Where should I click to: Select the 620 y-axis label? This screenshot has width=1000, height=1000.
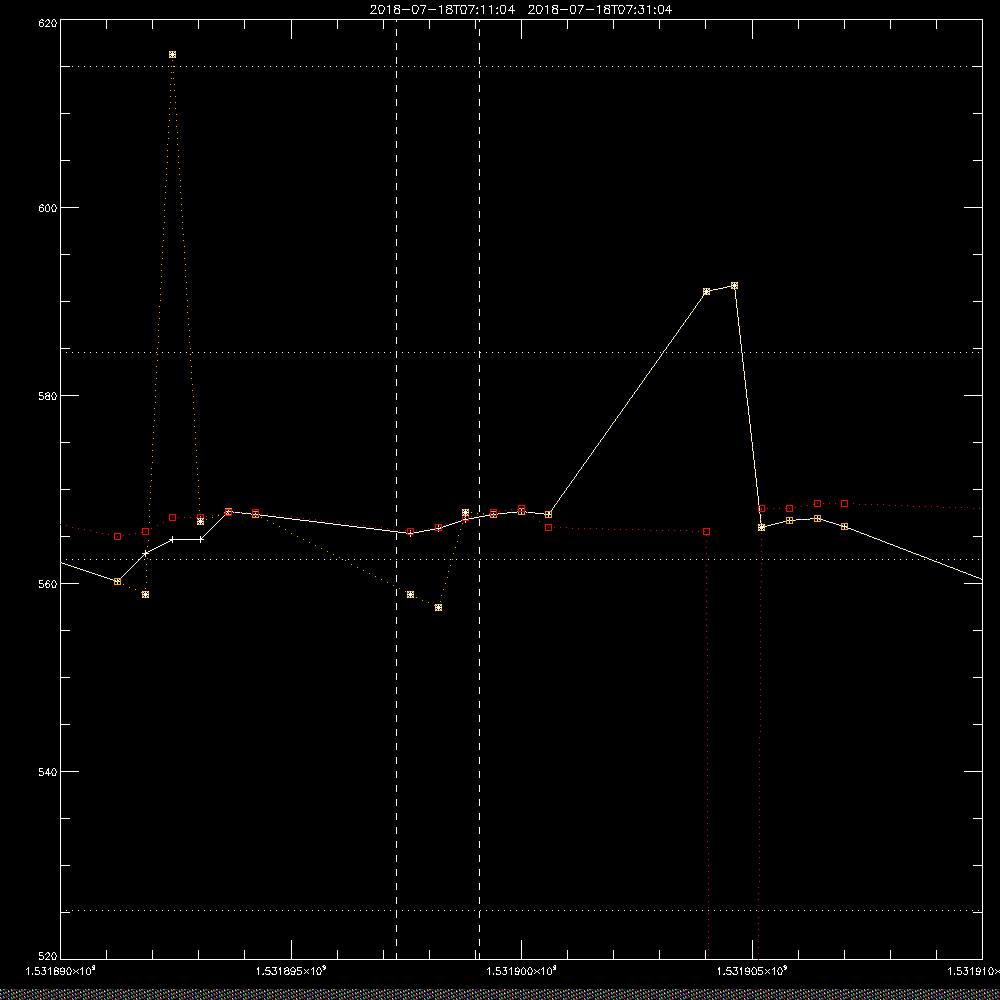(x=48, y=22)
